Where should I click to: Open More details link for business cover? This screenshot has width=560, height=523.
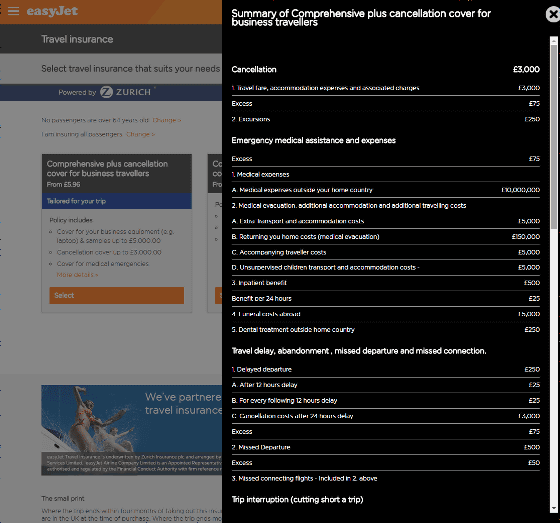click(77, 275)
